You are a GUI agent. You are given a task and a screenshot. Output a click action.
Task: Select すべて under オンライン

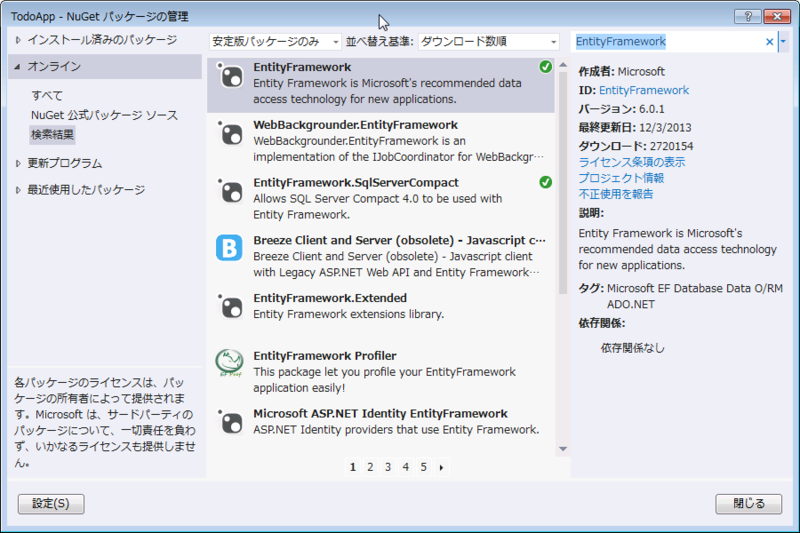[x=47, y=95]
